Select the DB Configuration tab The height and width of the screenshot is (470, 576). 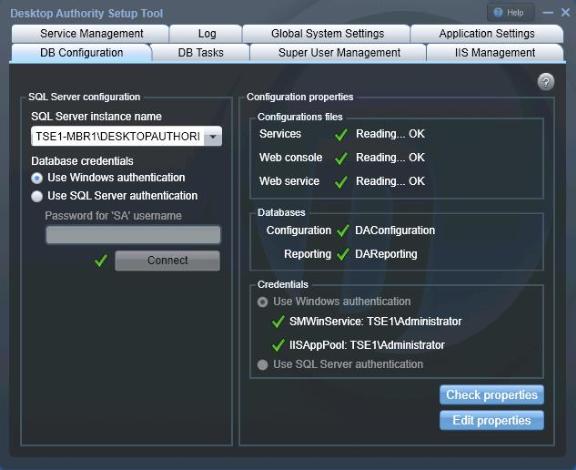click(82, 53)
